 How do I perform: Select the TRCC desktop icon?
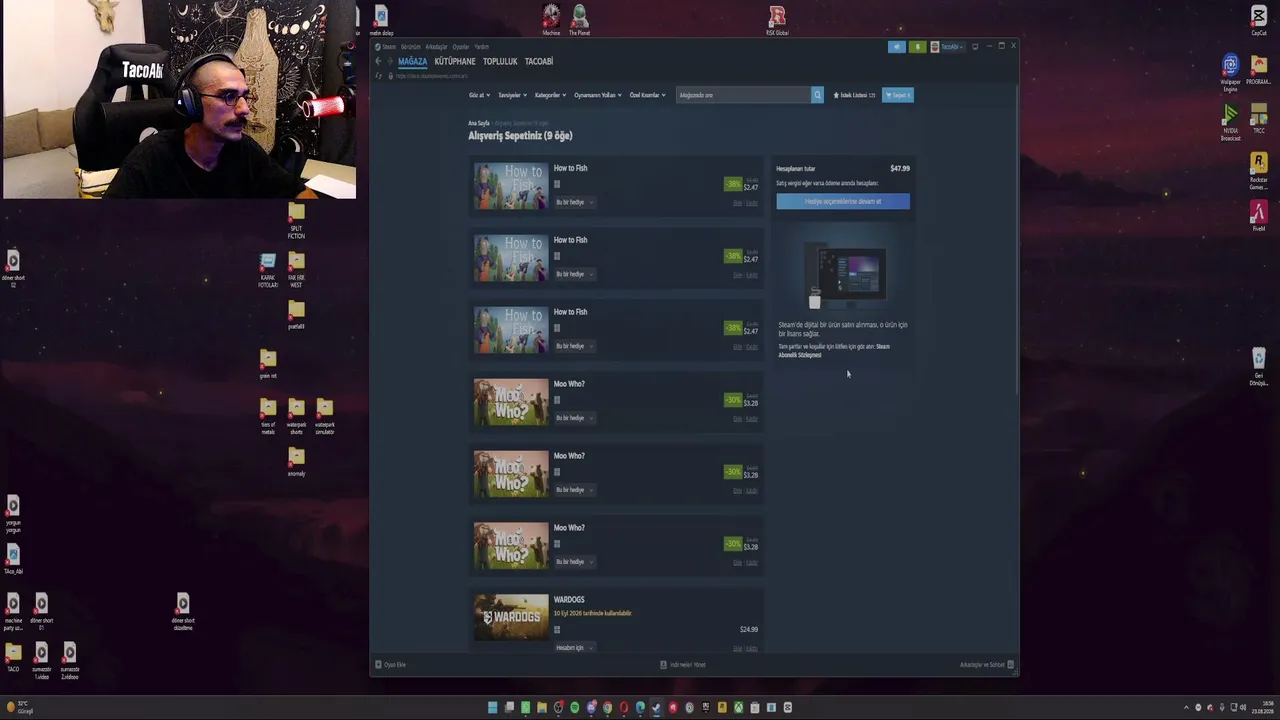tap(1259, 118)
